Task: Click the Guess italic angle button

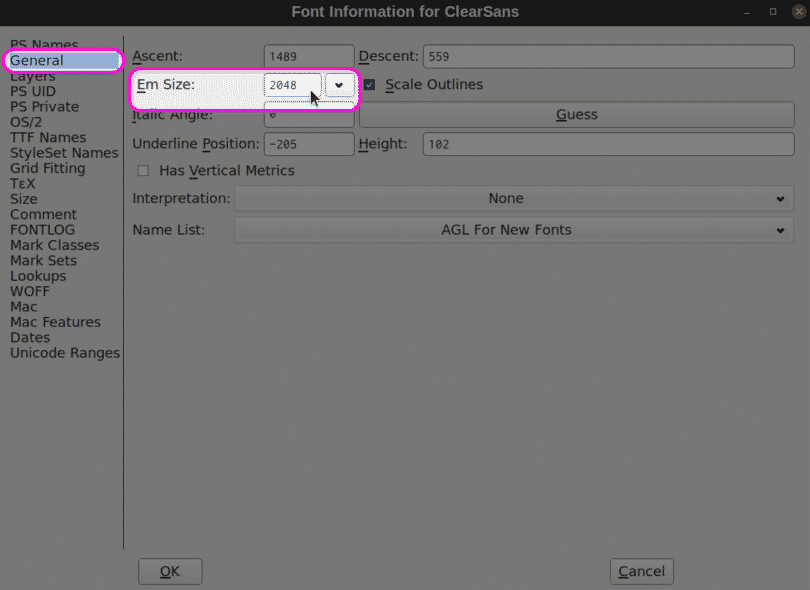Action: [x=577, y=115]
